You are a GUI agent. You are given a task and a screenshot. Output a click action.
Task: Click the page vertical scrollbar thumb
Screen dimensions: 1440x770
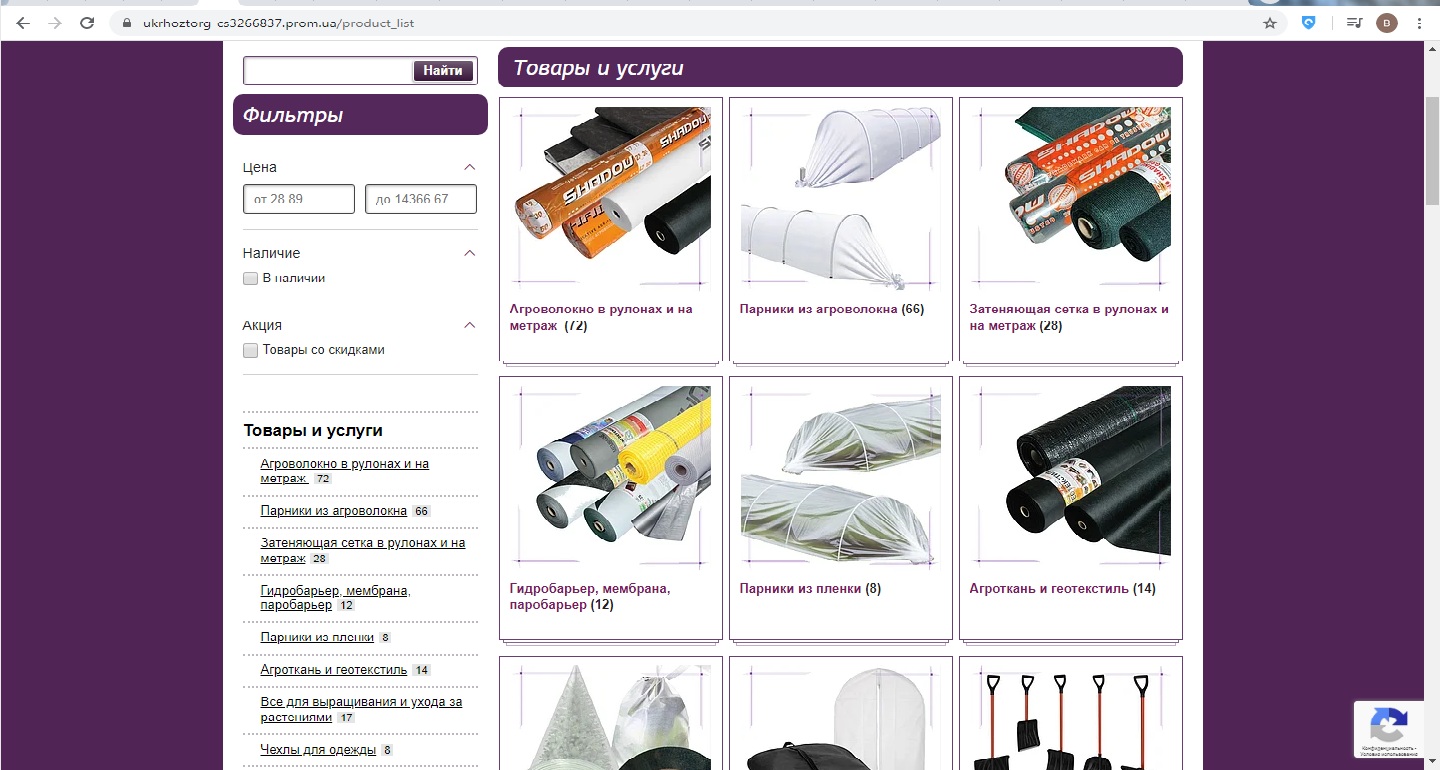tap(1432, 150)
